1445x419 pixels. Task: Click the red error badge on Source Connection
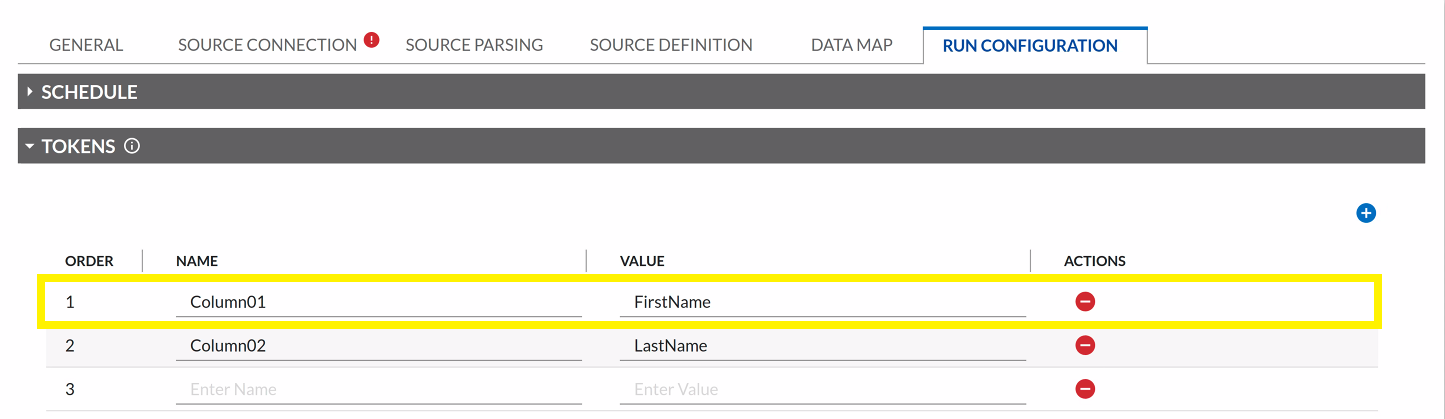pyautogui.click(x=372, y=41)
